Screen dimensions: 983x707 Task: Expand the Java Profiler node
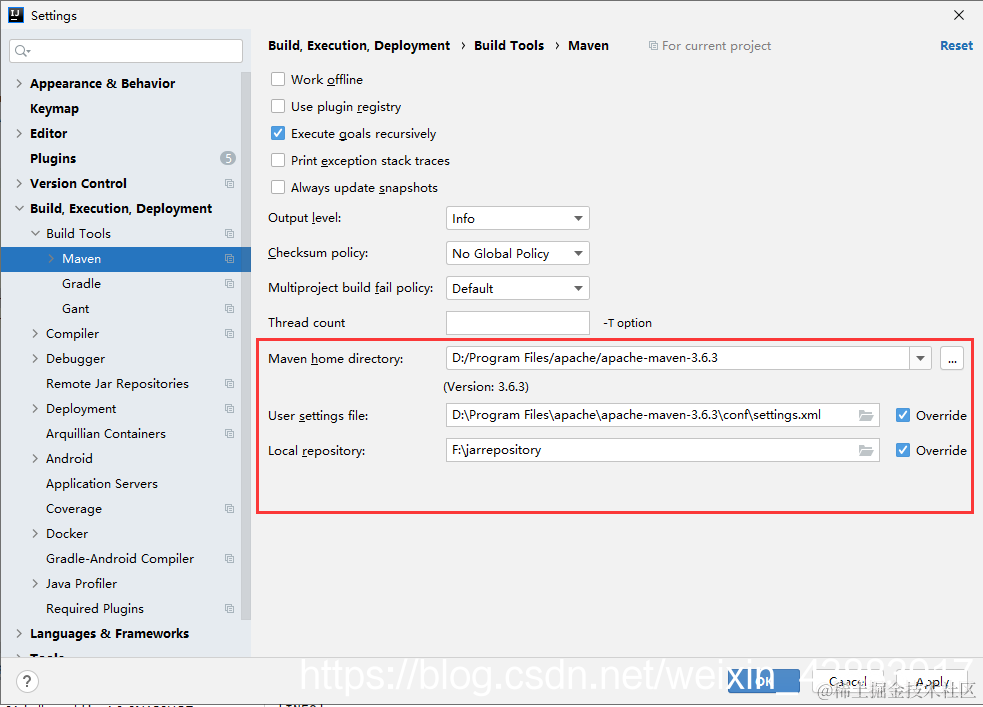pyautogui.click(x=35, y=584)
